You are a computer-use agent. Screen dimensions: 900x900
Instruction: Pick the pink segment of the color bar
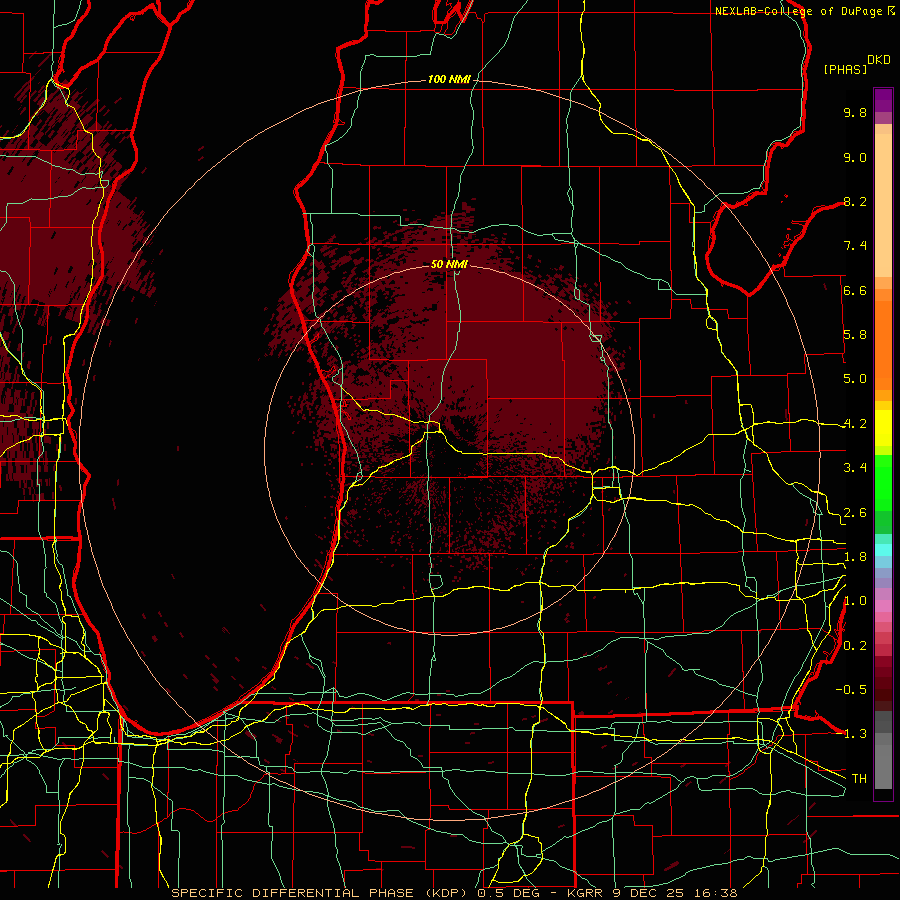[883, 606]
